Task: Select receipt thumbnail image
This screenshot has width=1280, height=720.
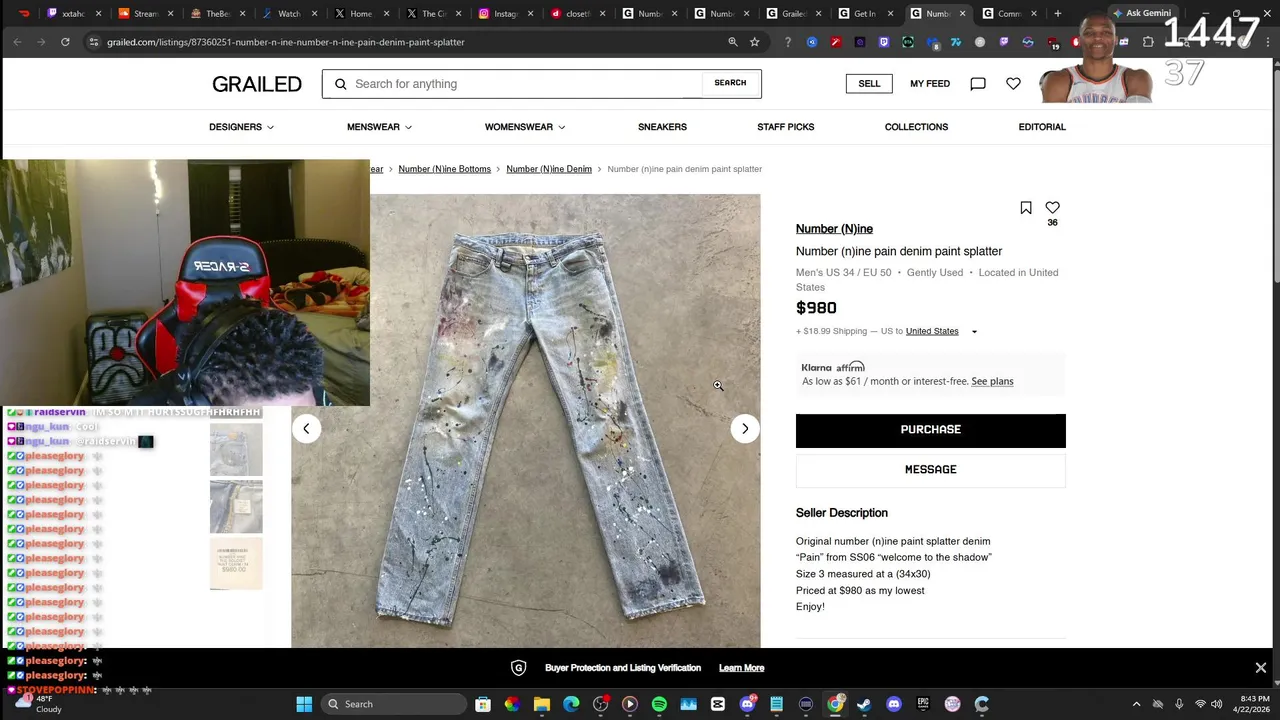Action: pos(236,564)
